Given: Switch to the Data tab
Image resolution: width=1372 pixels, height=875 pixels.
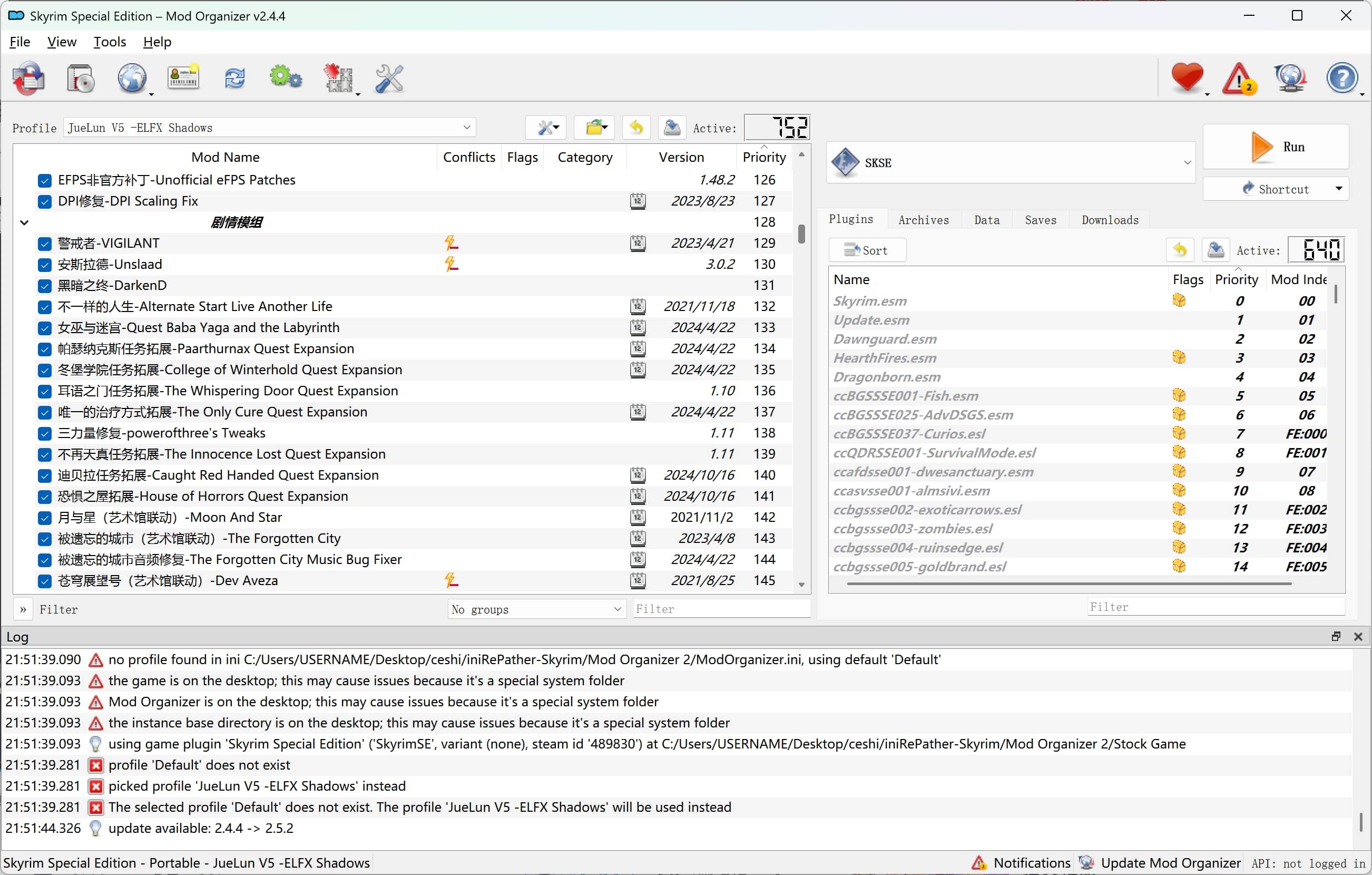Looking at the screenshot, I should pyautogui.click(x=987, y=220).
